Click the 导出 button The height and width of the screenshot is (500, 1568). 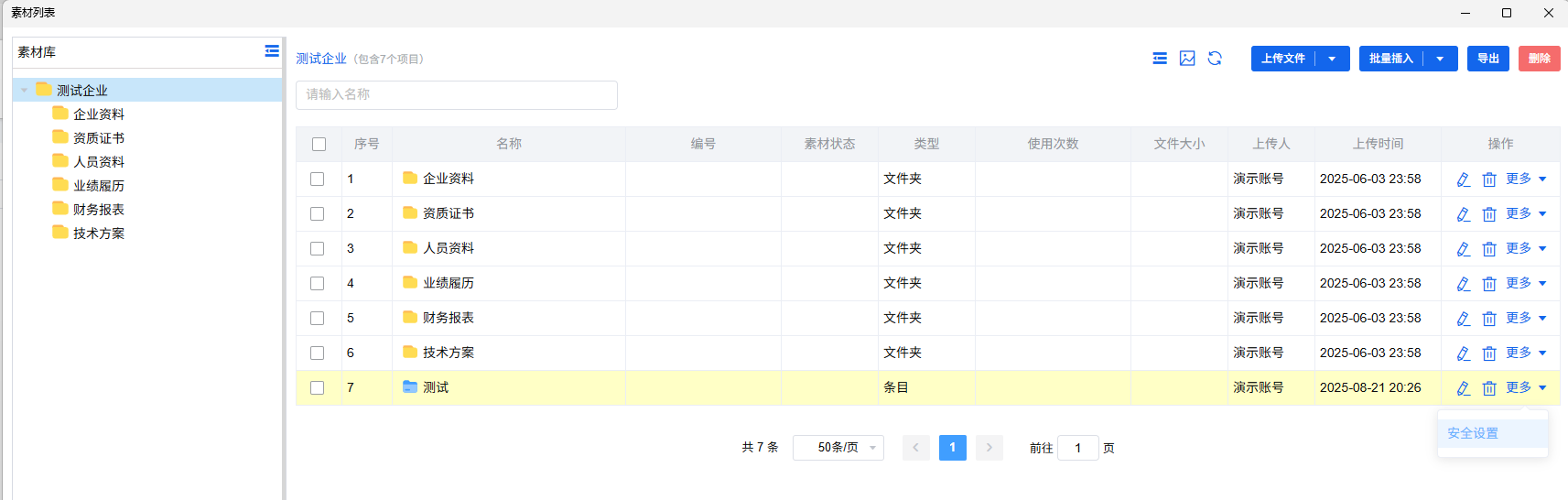tap(1487, 59)
